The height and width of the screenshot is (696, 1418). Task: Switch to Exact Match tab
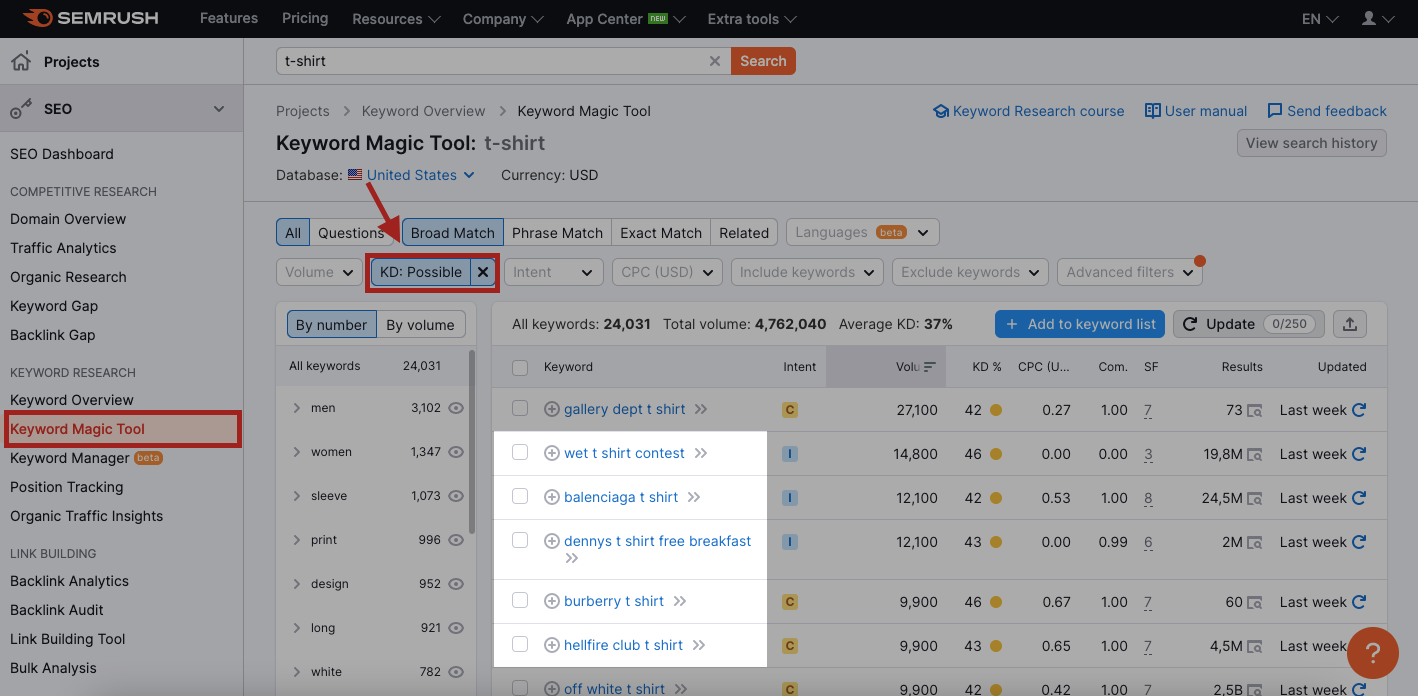(661, 233)
